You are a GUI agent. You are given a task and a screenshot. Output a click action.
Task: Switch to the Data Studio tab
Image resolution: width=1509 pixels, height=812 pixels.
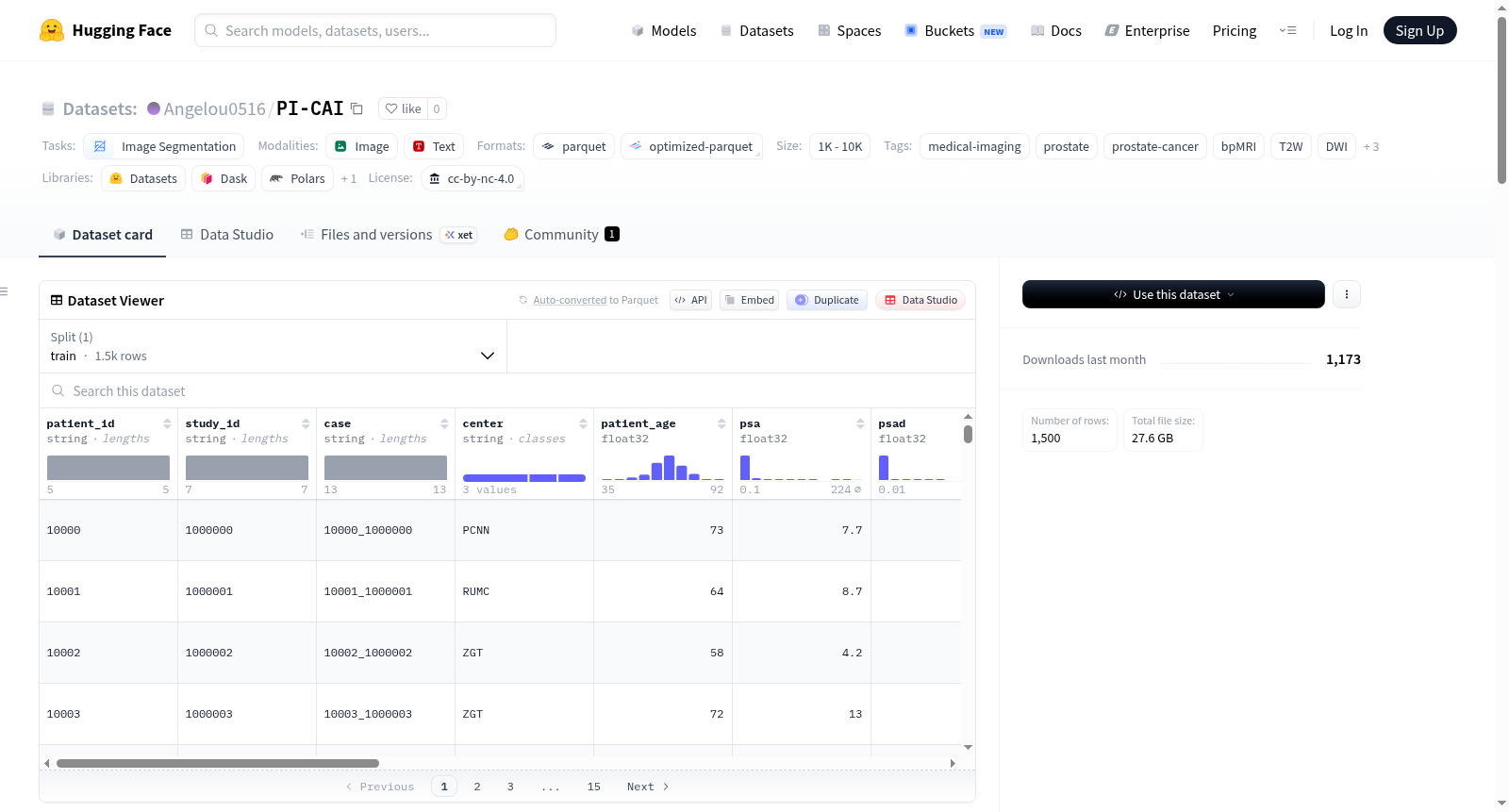(x=227, y=235)
